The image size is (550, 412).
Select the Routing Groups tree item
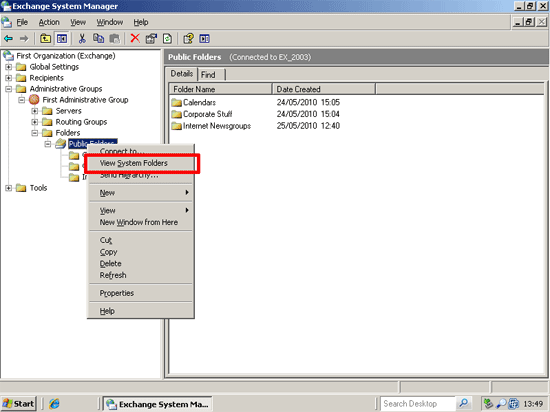point(81,122)
